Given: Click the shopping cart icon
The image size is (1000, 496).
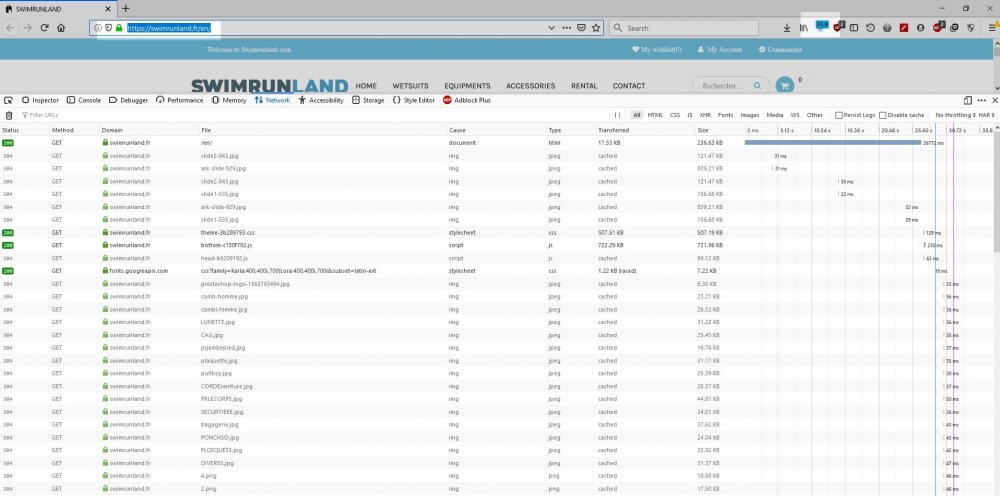Looking at the screenshot, I should click(784, 85).
